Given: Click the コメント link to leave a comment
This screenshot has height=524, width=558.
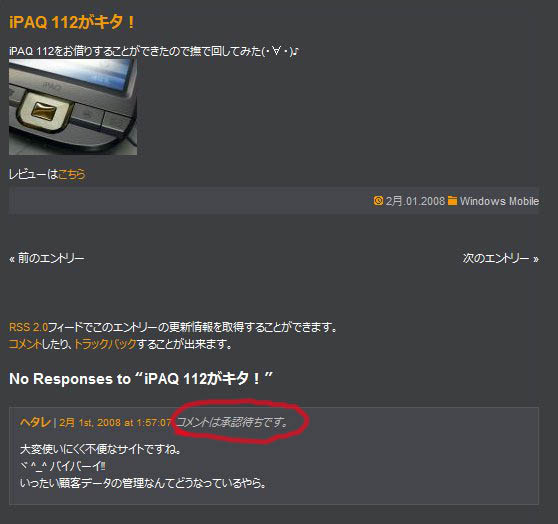Looking at the screenshot, I should click(x=25, y=344).
